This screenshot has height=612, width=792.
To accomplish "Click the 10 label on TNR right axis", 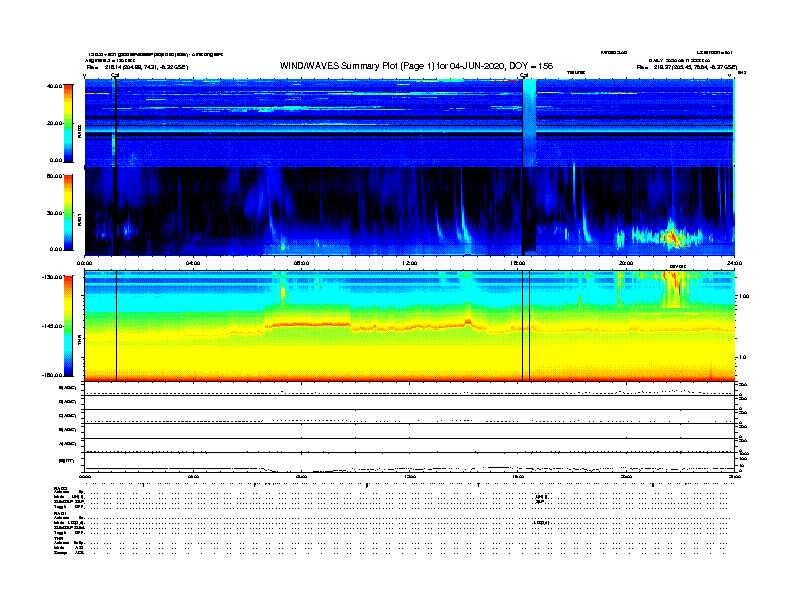I will click(742, 357).
